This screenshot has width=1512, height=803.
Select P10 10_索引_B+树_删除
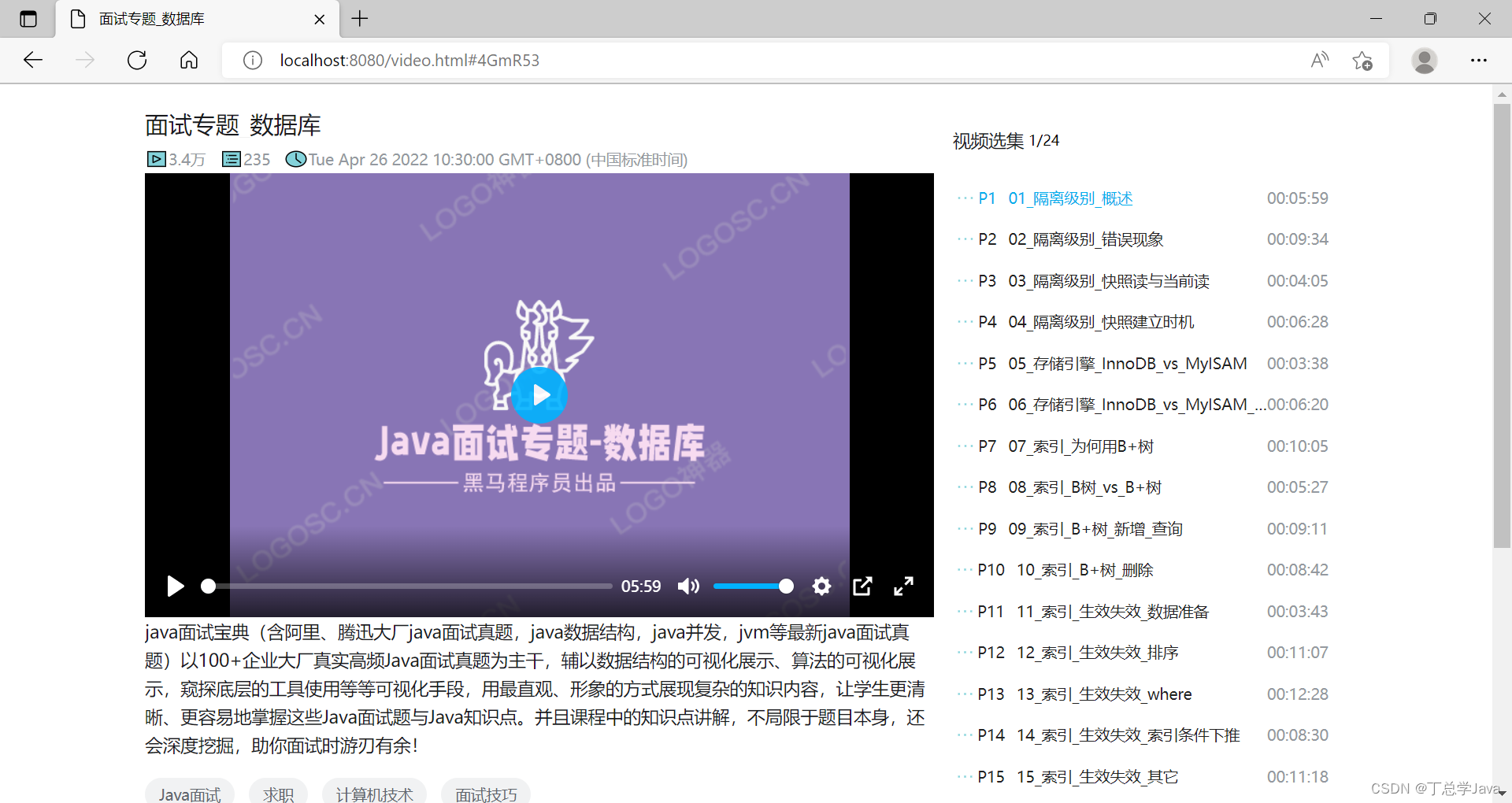[x=1142, y=570]
